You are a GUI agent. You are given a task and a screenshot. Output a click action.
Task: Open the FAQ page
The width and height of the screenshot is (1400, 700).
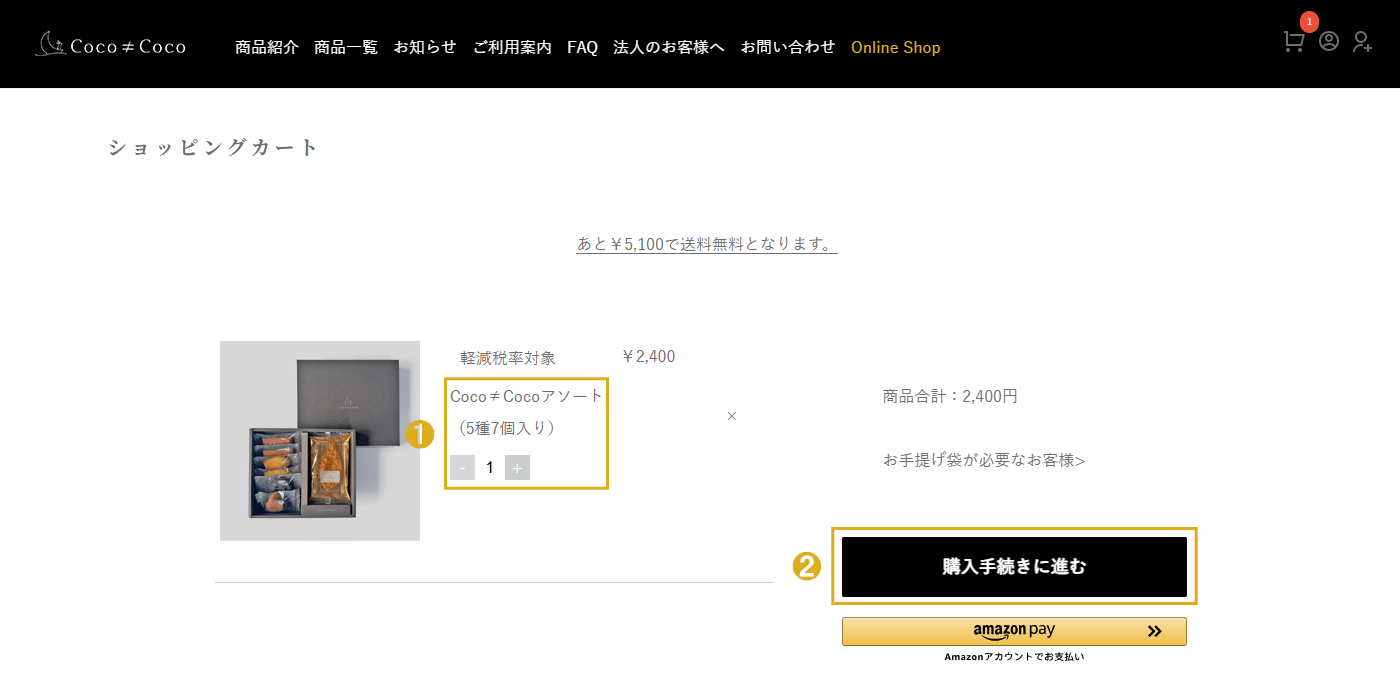[x=582, y=47]
